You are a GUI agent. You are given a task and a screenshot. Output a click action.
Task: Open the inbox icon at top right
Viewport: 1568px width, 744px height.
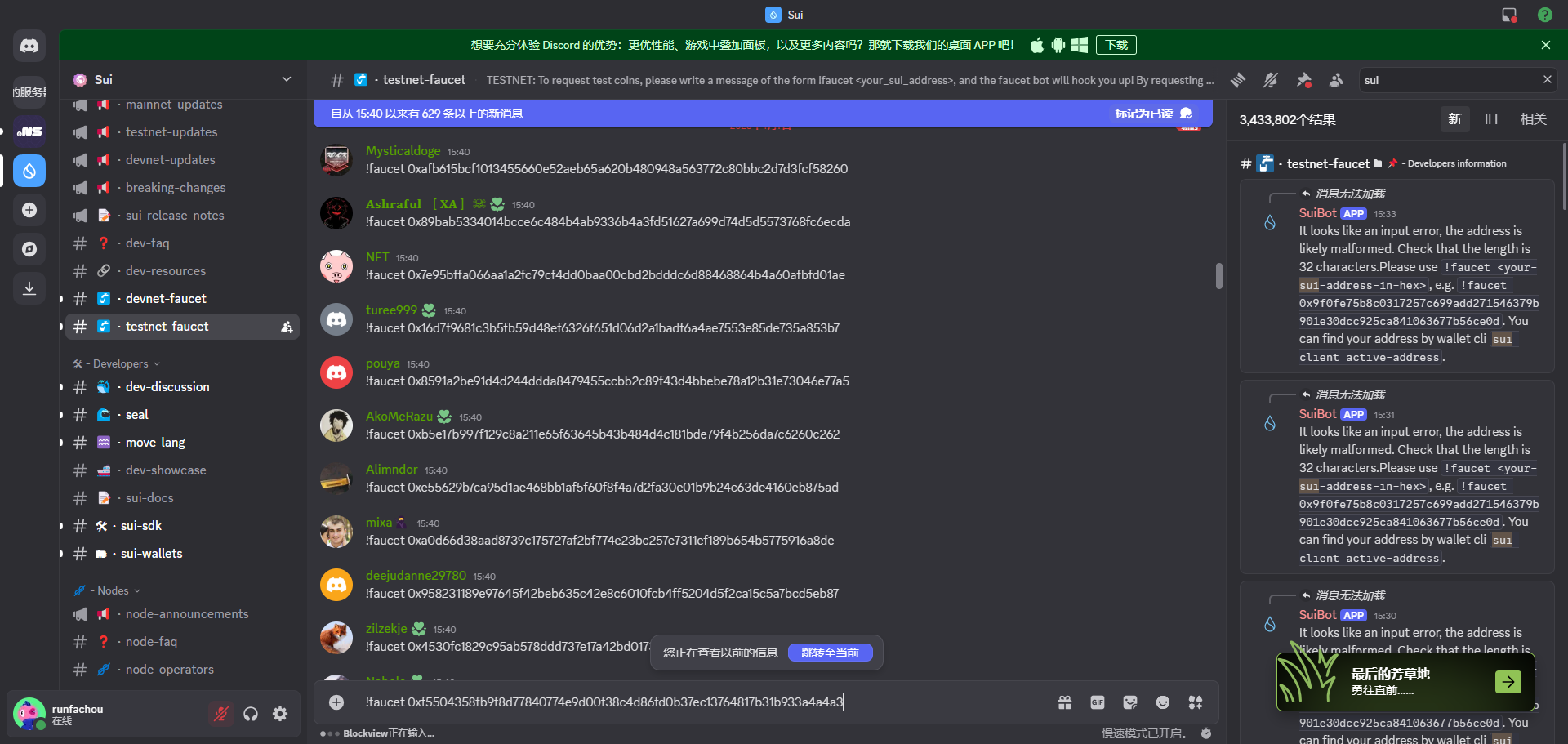click(x=1509, y=15)
